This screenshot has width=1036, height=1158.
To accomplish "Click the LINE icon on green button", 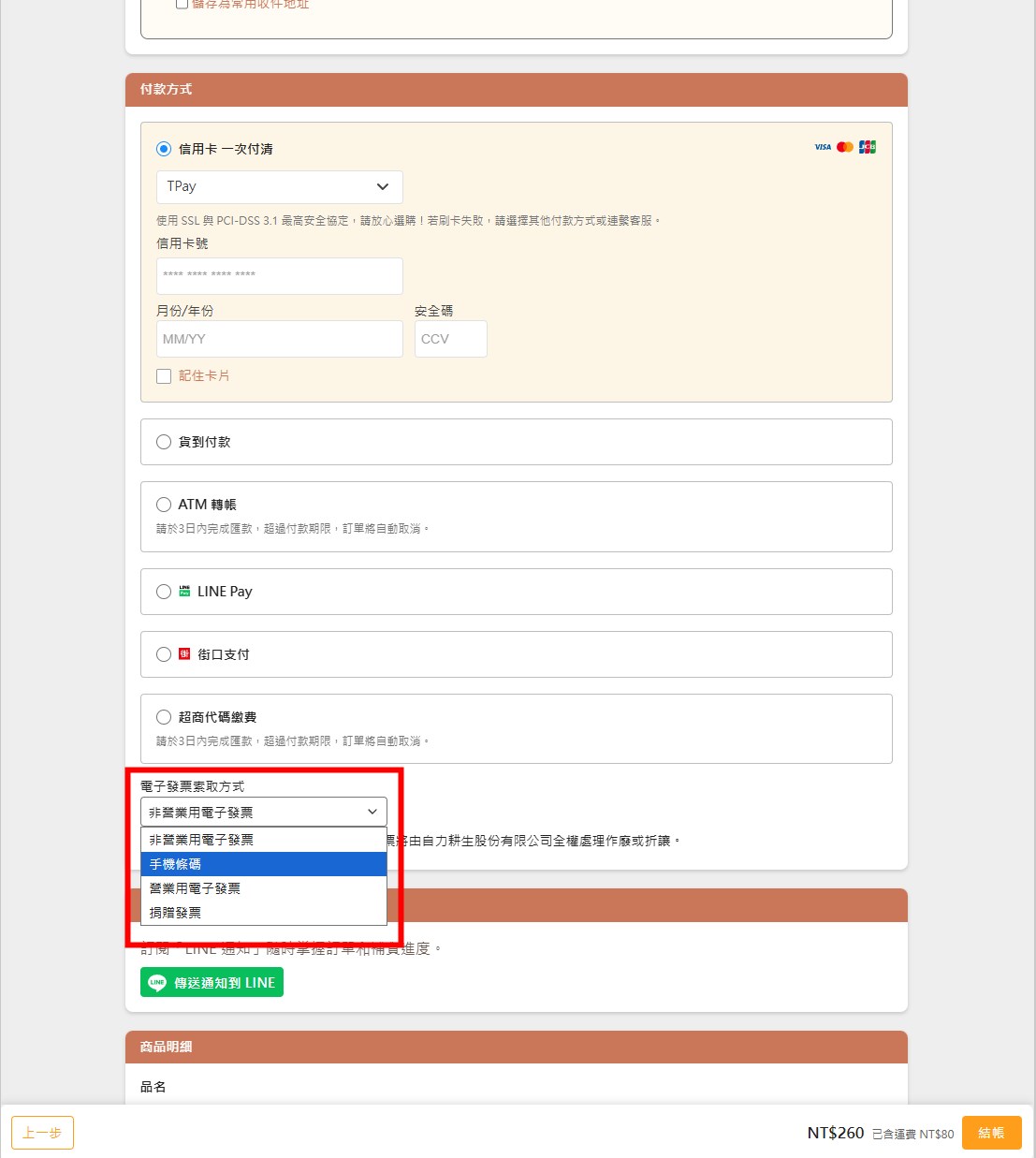I will pyautogui.click(x=157, y=983).
